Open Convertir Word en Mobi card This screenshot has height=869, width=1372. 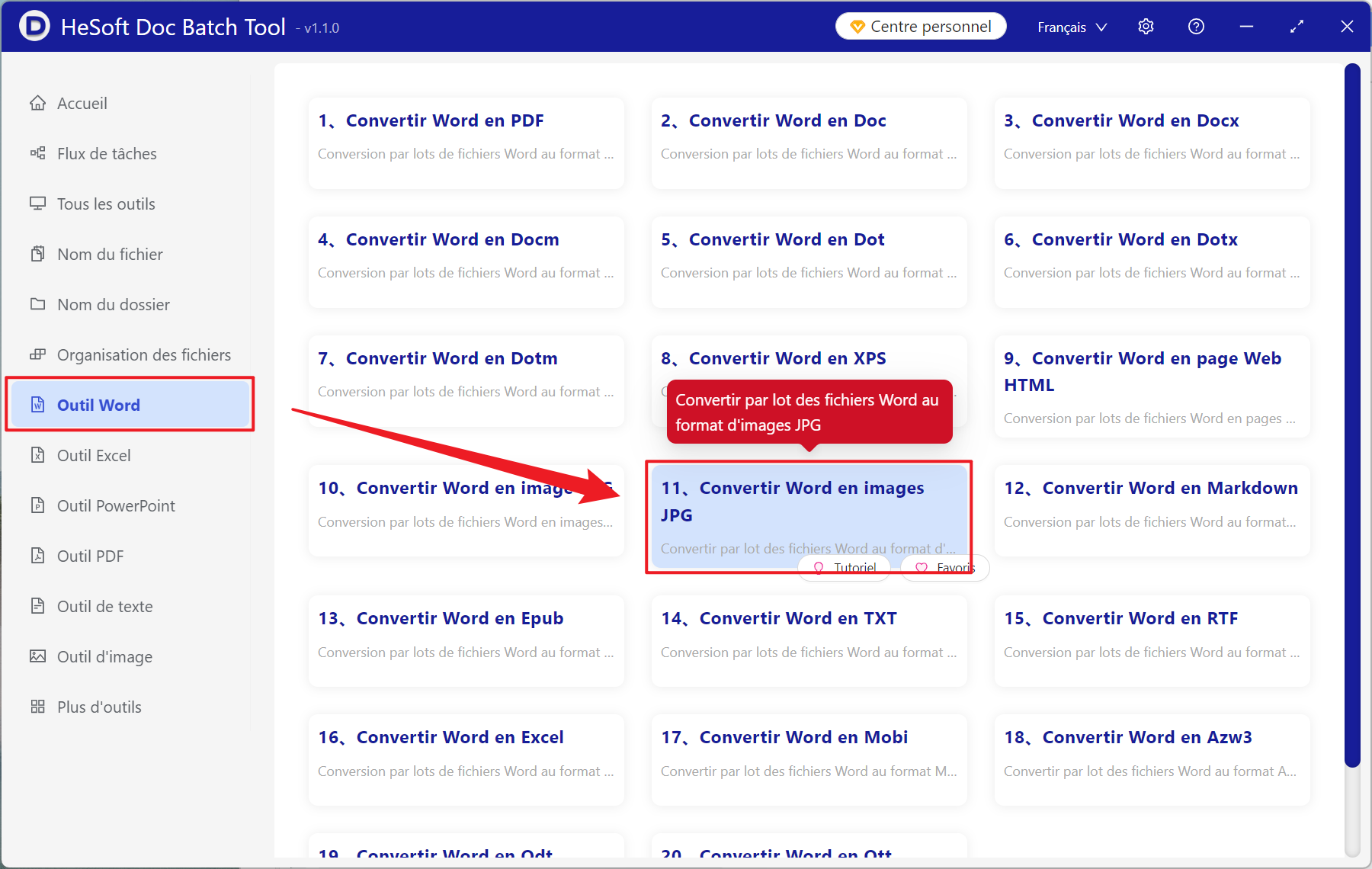click(809, 760)
